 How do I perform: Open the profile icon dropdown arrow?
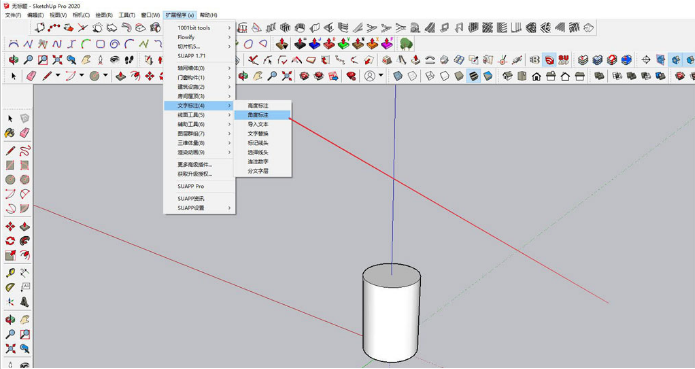pyautogui.click(x=381, y=76)
